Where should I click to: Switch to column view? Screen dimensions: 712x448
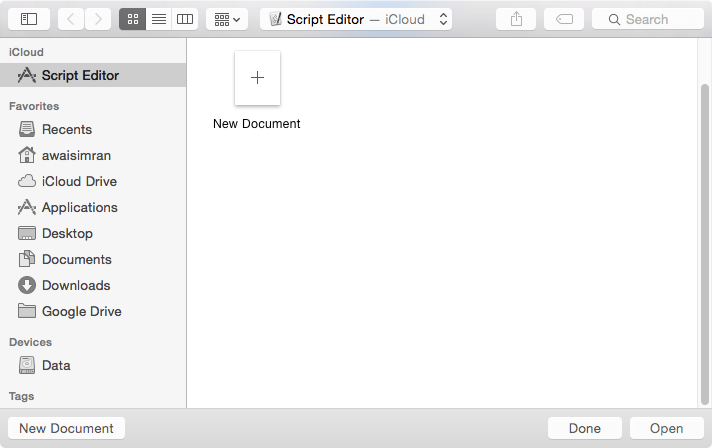(x=185, y=19)
